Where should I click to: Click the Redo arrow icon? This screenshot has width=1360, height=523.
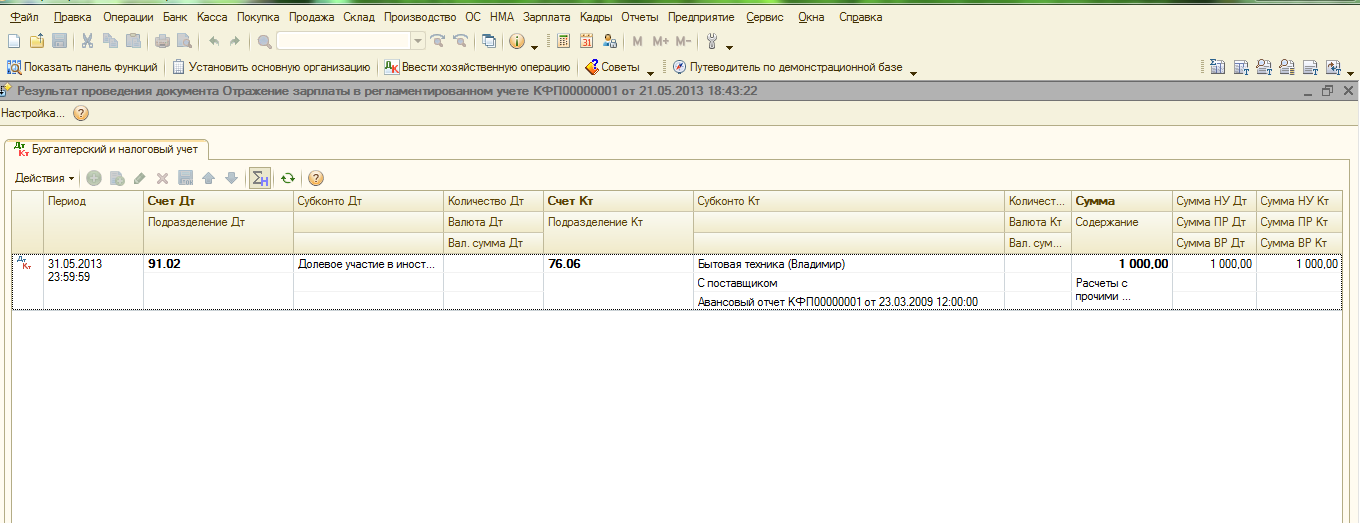tap(235, 41)
